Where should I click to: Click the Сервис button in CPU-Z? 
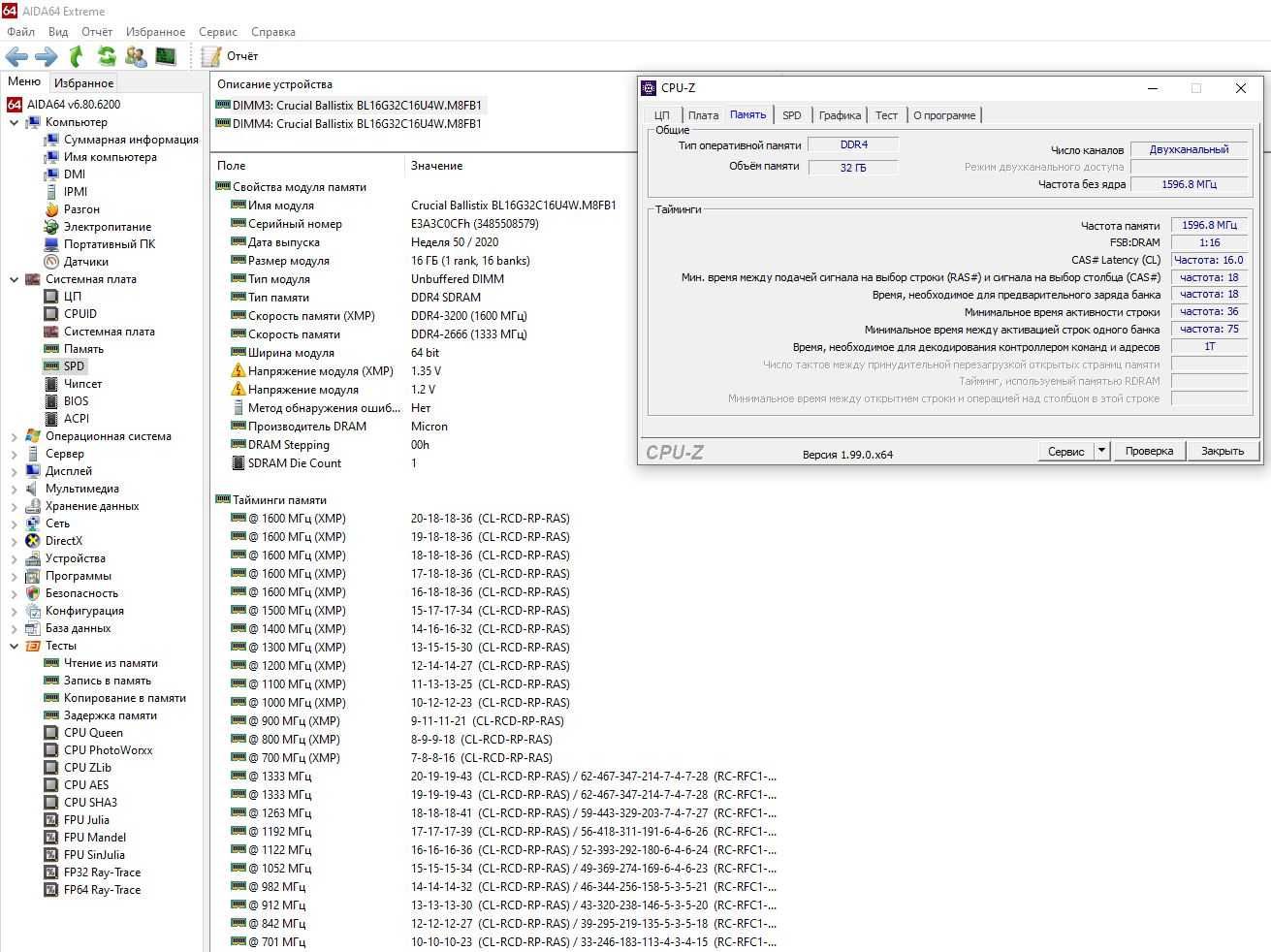[x=1065, y=451]
